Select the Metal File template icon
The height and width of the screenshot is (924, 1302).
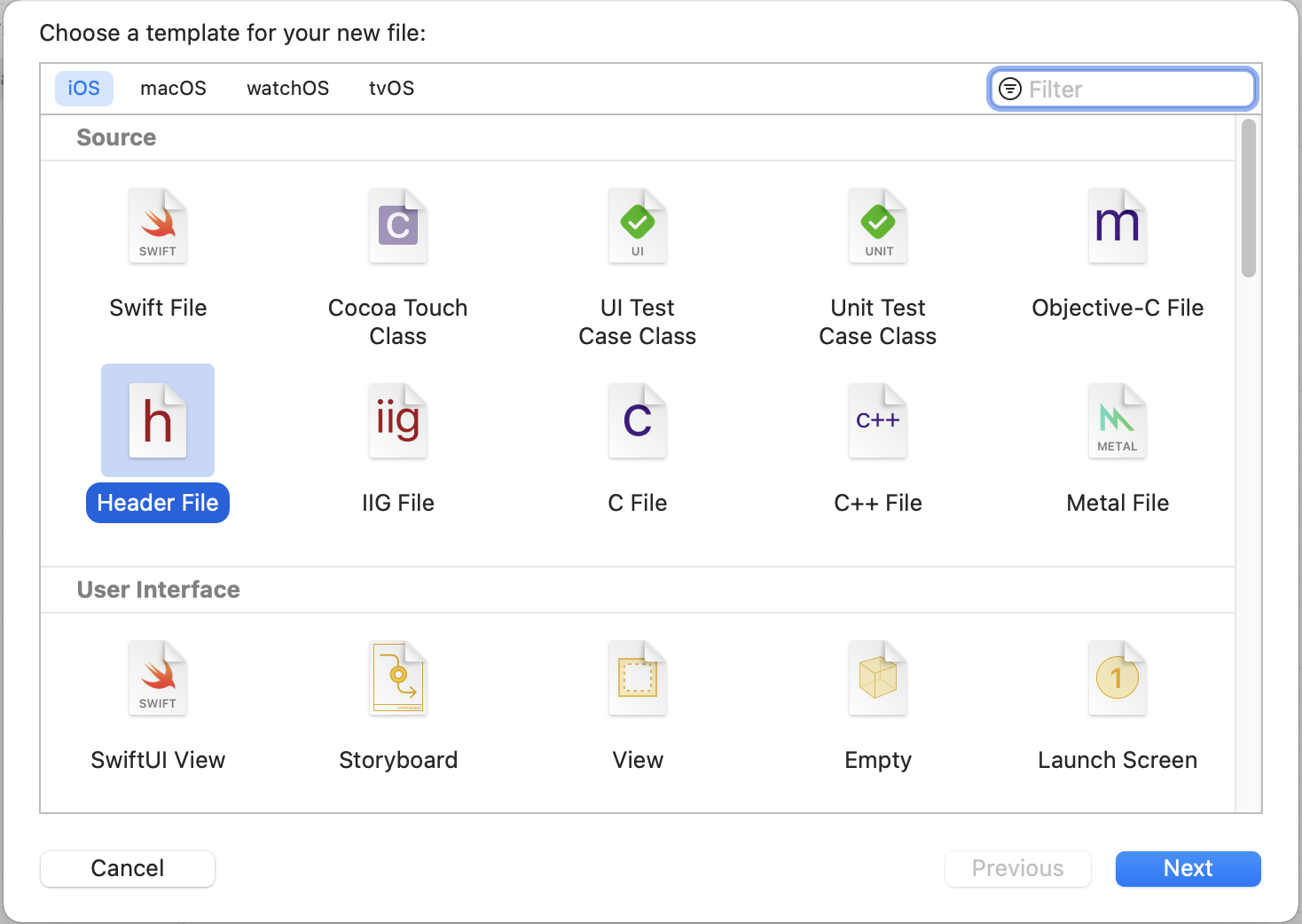[1118, 420]
